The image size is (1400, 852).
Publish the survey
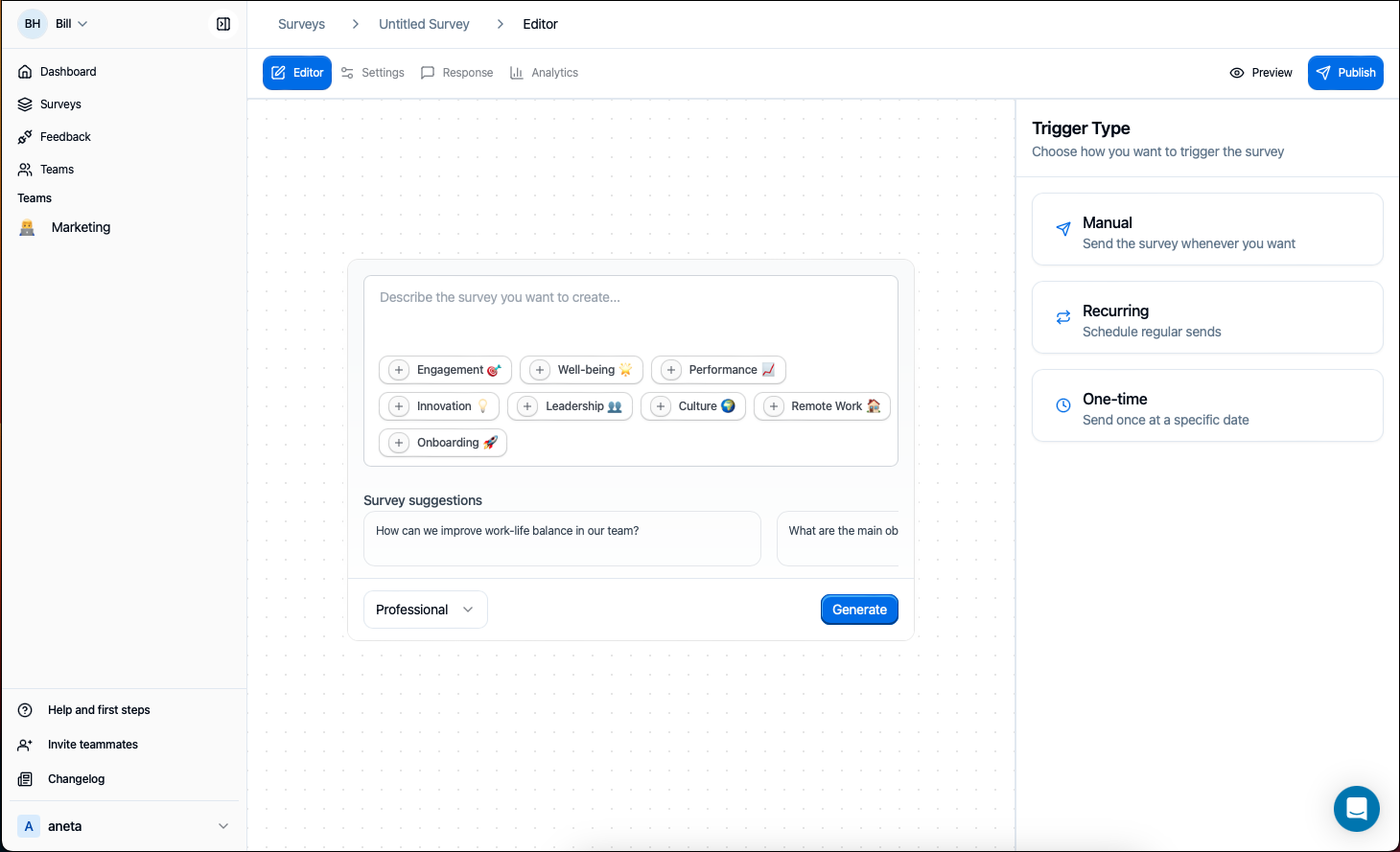1345,72
